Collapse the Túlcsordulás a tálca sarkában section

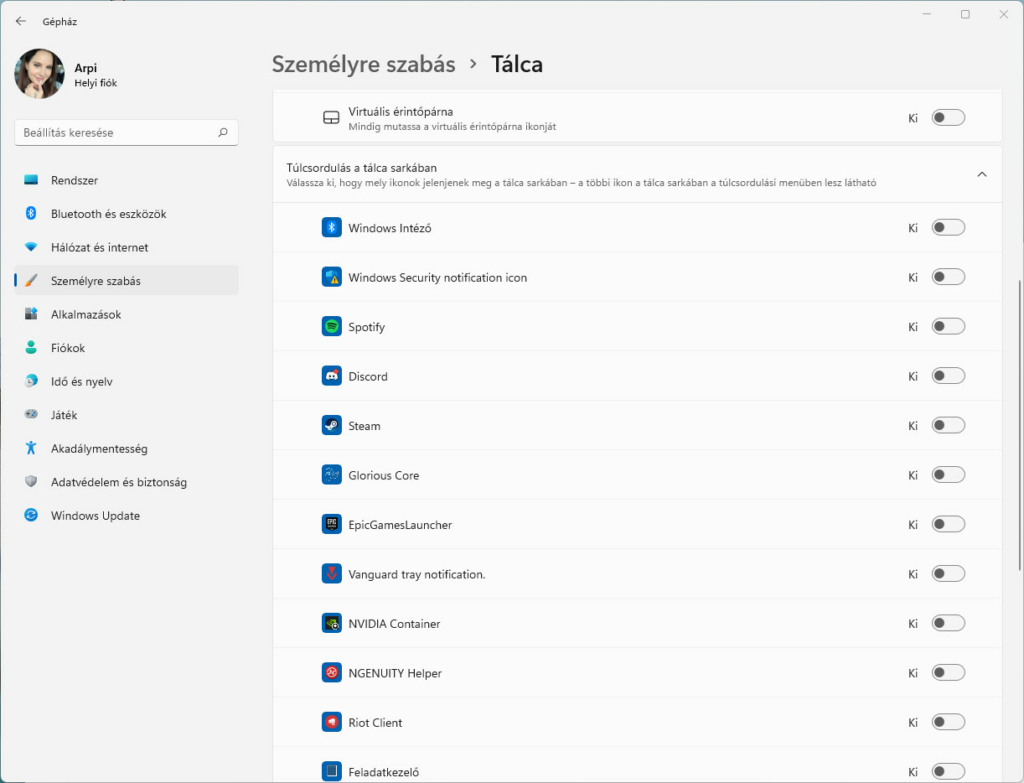click(x=981, y=174)
